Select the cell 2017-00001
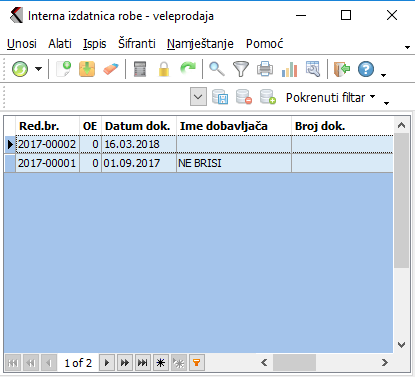This screenshot has width=415, height=377. pyautogui.click(x=47, y=163)
